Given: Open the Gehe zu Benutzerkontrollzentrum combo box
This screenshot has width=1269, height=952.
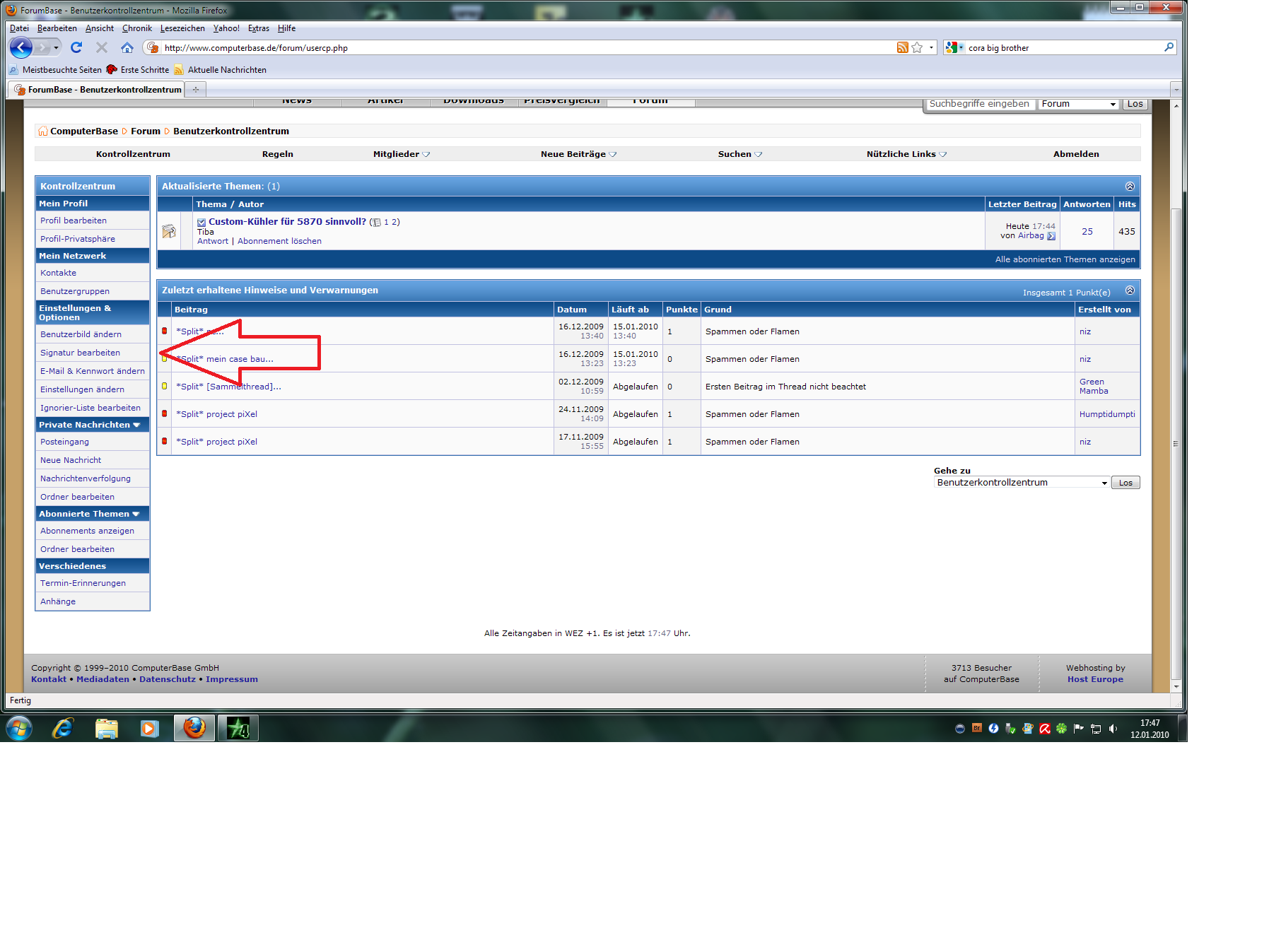Looking at the screenshot, I should click(1021, 483).
